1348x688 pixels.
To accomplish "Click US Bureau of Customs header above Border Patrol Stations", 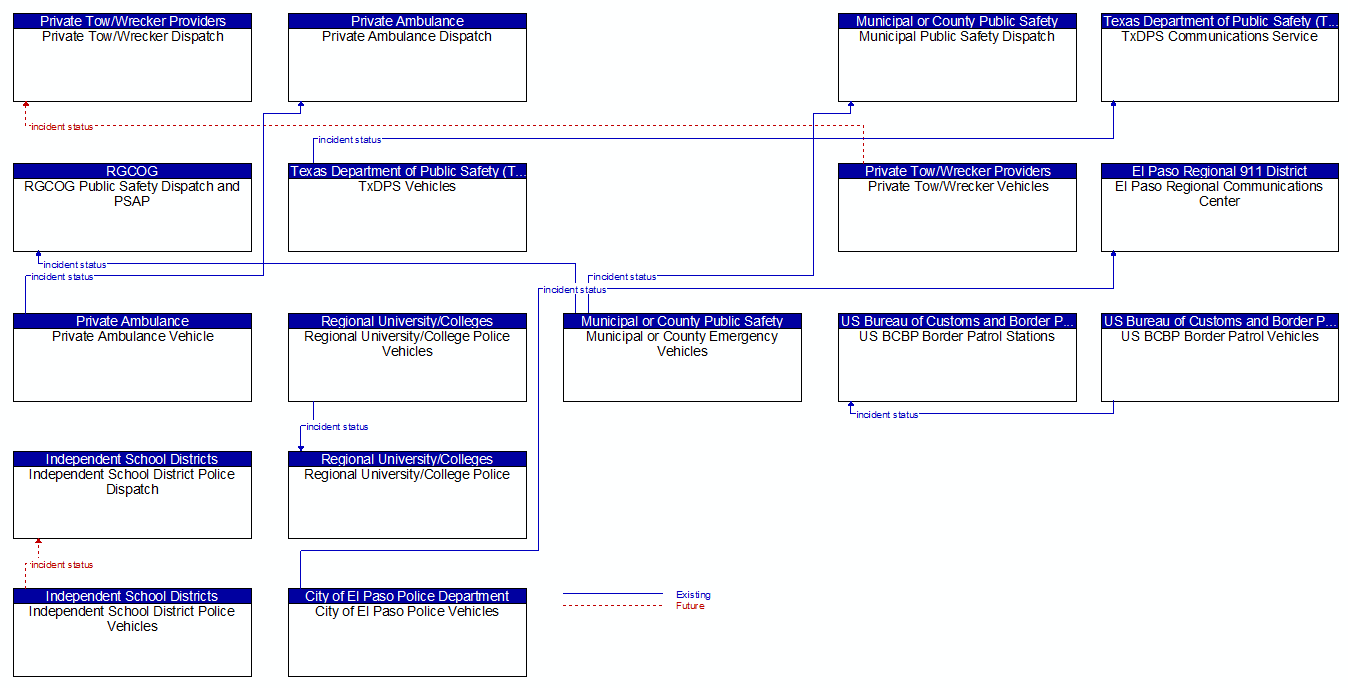I will click(957, 321).
